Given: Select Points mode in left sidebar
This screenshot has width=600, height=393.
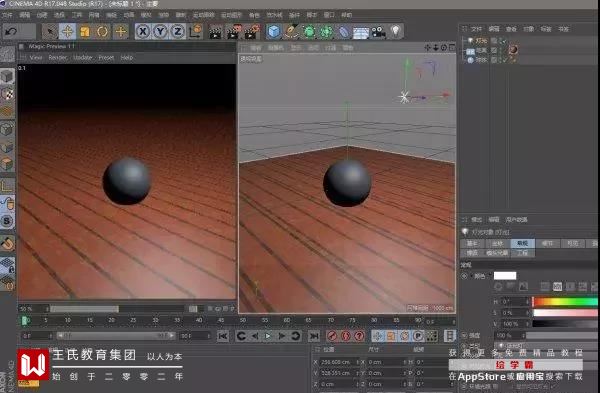Looking at the screenshot, I should (7, 129).
